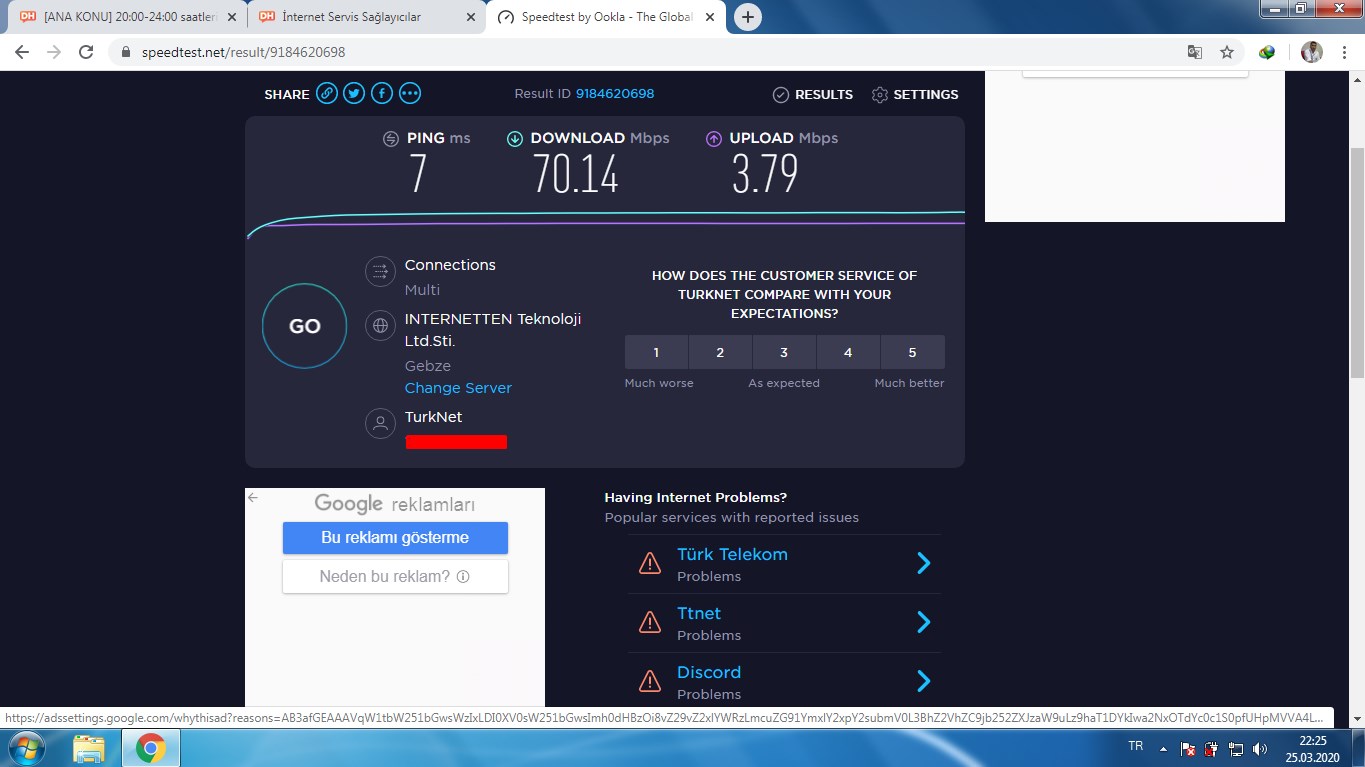
Task: Share the result on Twitter
Action: point(354,93)
